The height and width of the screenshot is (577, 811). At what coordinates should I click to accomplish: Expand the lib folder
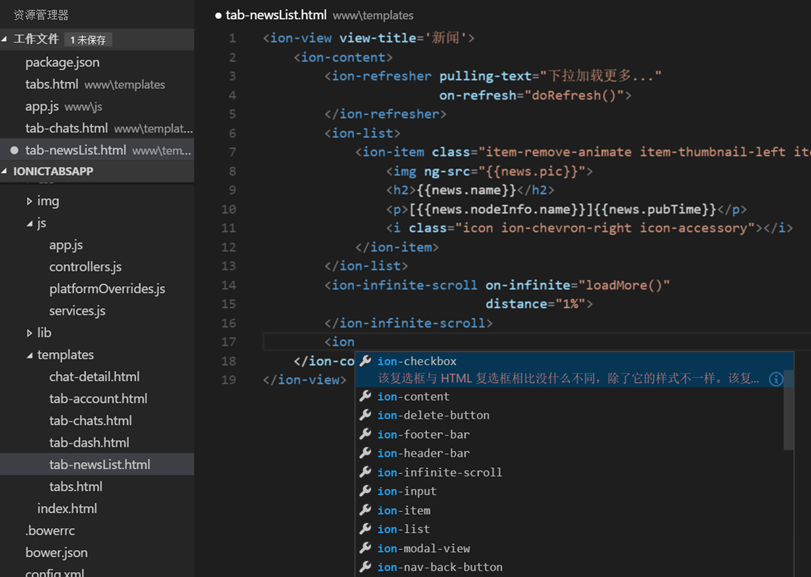29,333
